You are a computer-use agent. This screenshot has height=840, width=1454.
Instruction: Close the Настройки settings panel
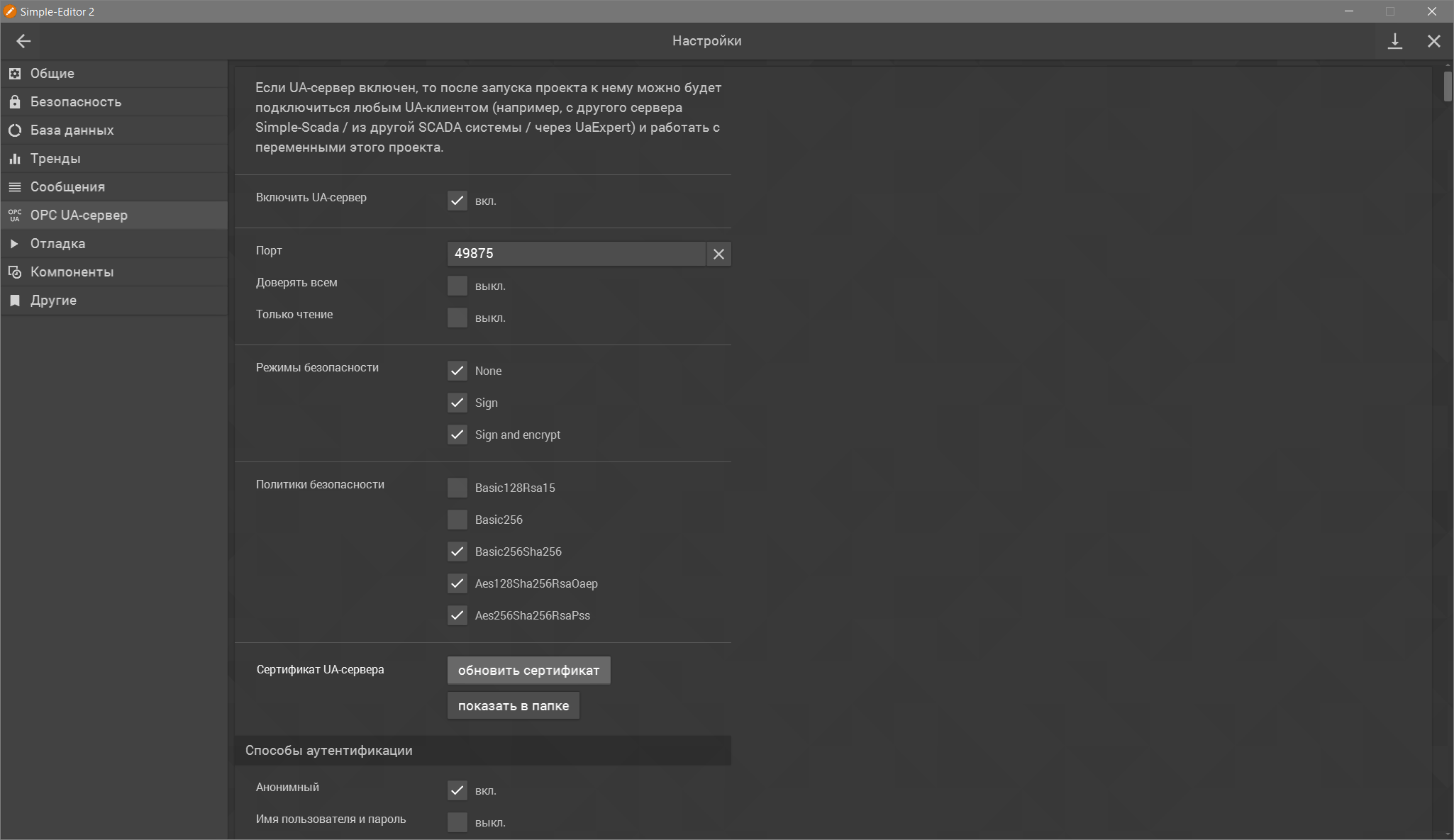click(x=1434, y=41)
